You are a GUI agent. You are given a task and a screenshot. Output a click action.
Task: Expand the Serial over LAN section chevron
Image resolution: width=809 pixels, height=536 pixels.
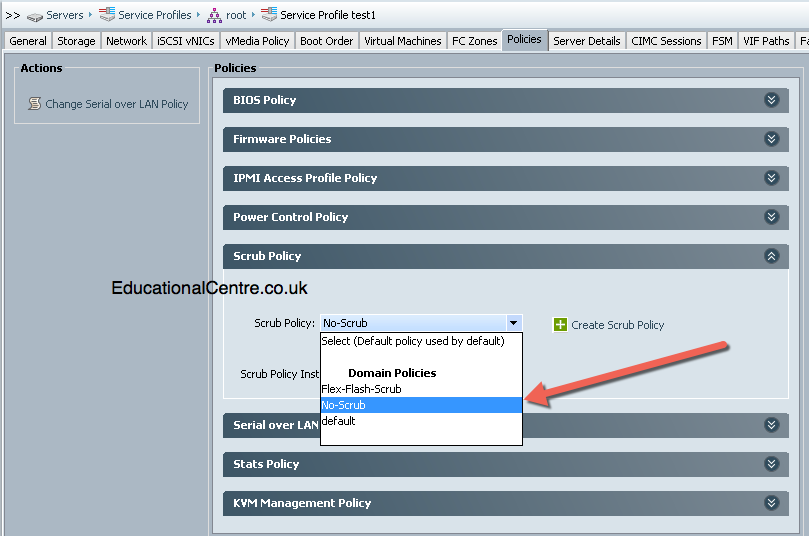tap(771, 425)
